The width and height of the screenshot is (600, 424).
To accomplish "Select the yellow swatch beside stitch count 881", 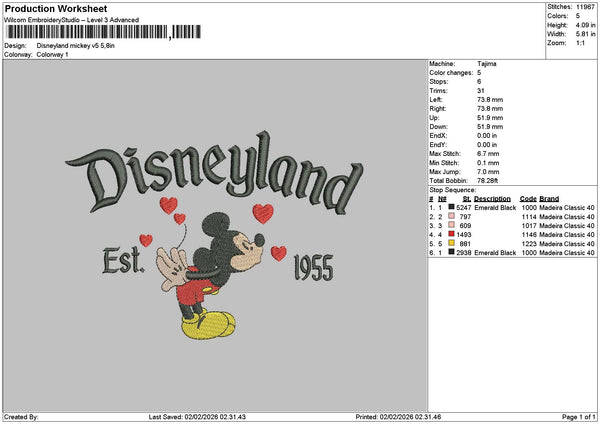I will tap(452, 243).
